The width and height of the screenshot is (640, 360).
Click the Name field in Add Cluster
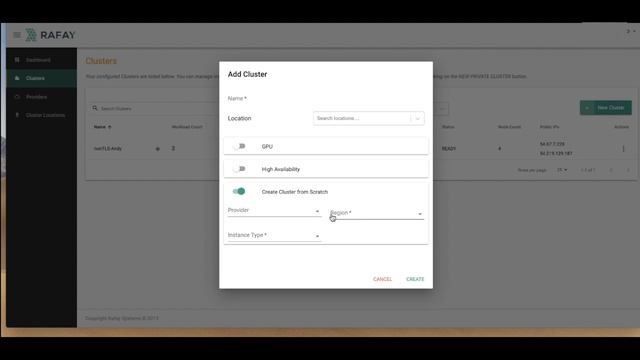[x=326, y=98]
